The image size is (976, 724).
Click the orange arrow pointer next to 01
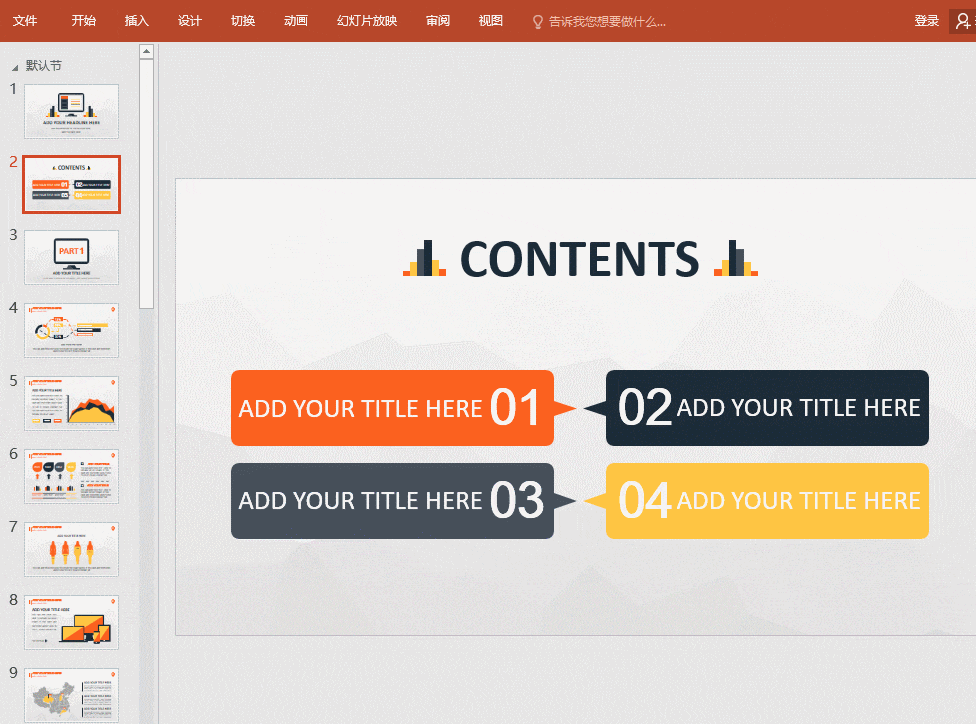565,408
